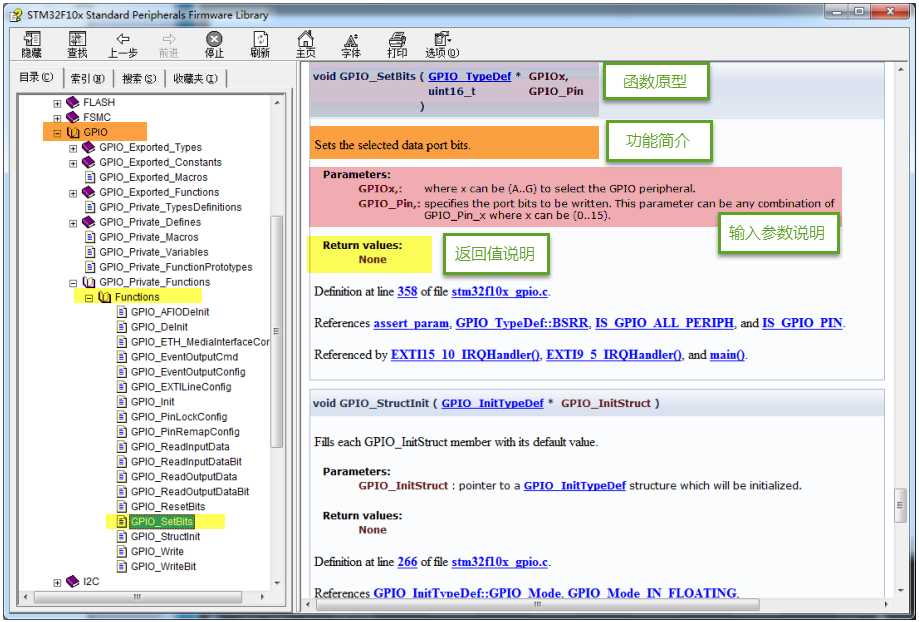Click the Locate (查找) toolbar icon
This screenshot has width=919, height=622.
77,45
